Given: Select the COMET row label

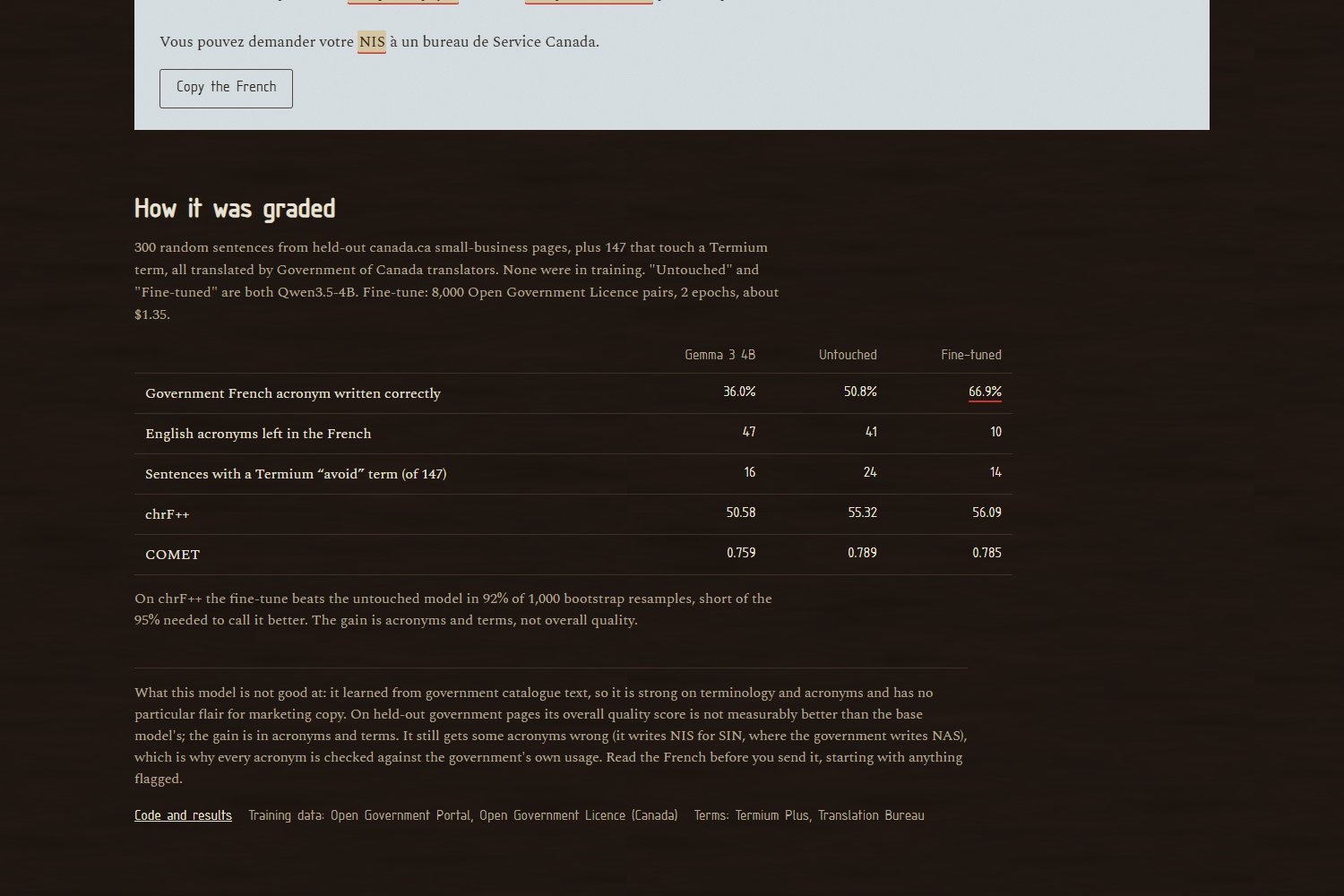Looking at the screenshot, I should 172,555.
